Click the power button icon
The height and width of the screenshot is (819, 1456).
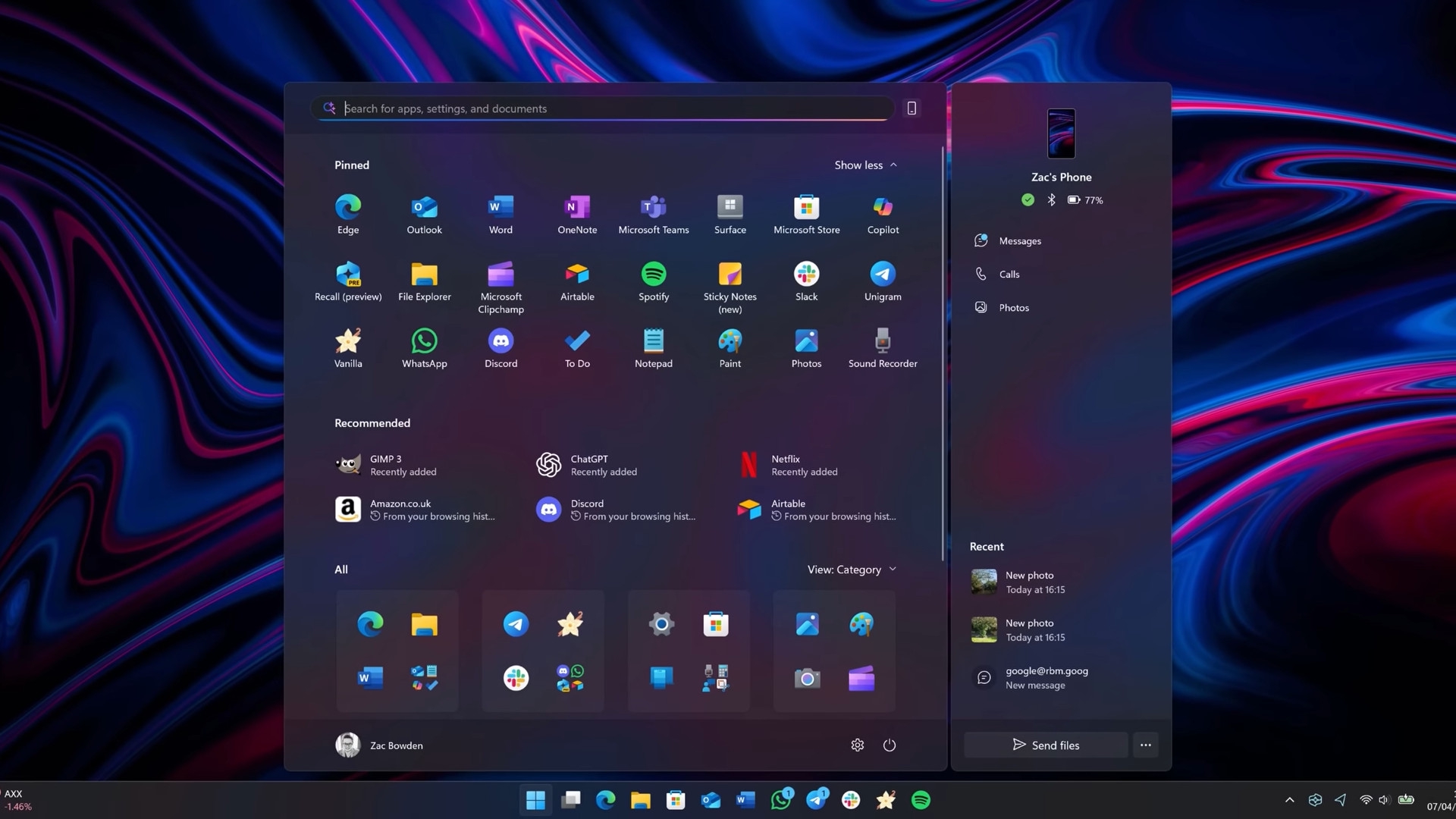pyautogui.click(x=890, y=745)
